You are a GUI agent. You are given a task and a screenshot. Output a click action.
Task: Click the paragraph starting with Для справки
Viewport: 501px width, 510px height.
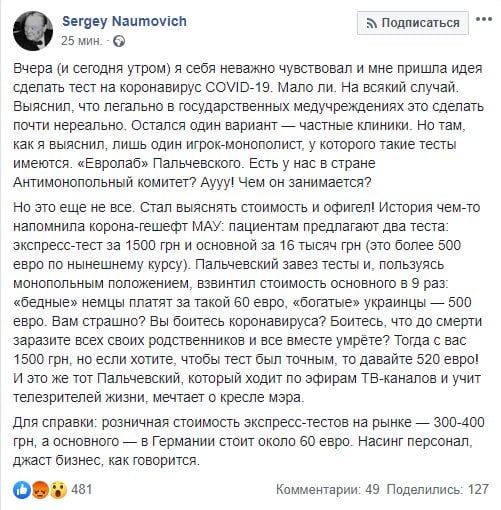(x=249, y=441)
